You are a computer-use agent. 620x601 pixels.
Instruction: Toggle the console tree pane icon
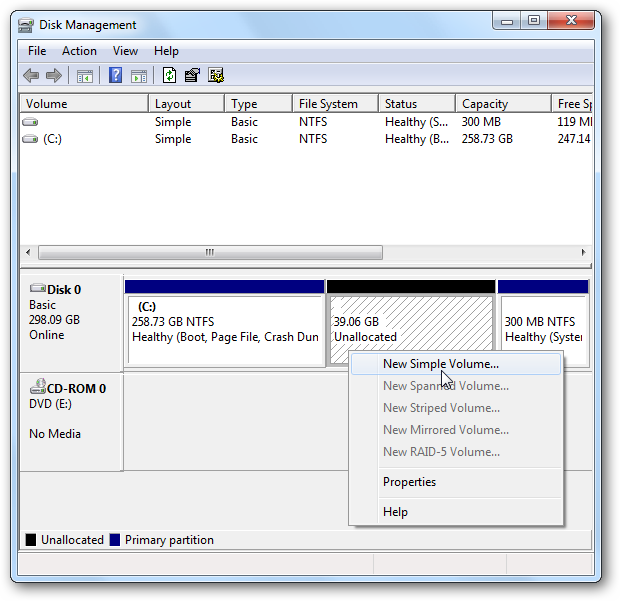coord(85,76)
